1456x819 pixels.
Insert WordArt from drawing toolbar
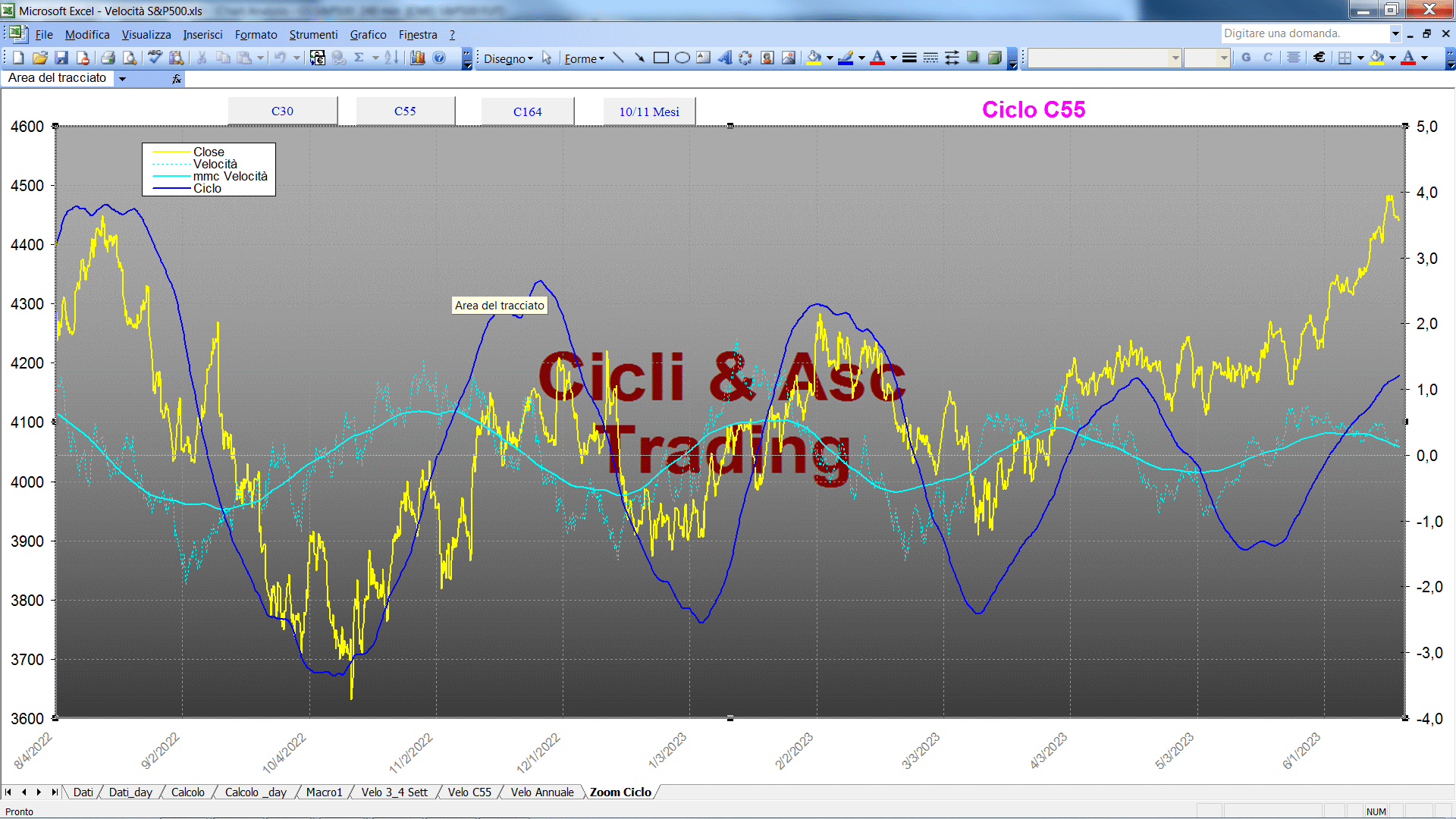pos(724,58)
